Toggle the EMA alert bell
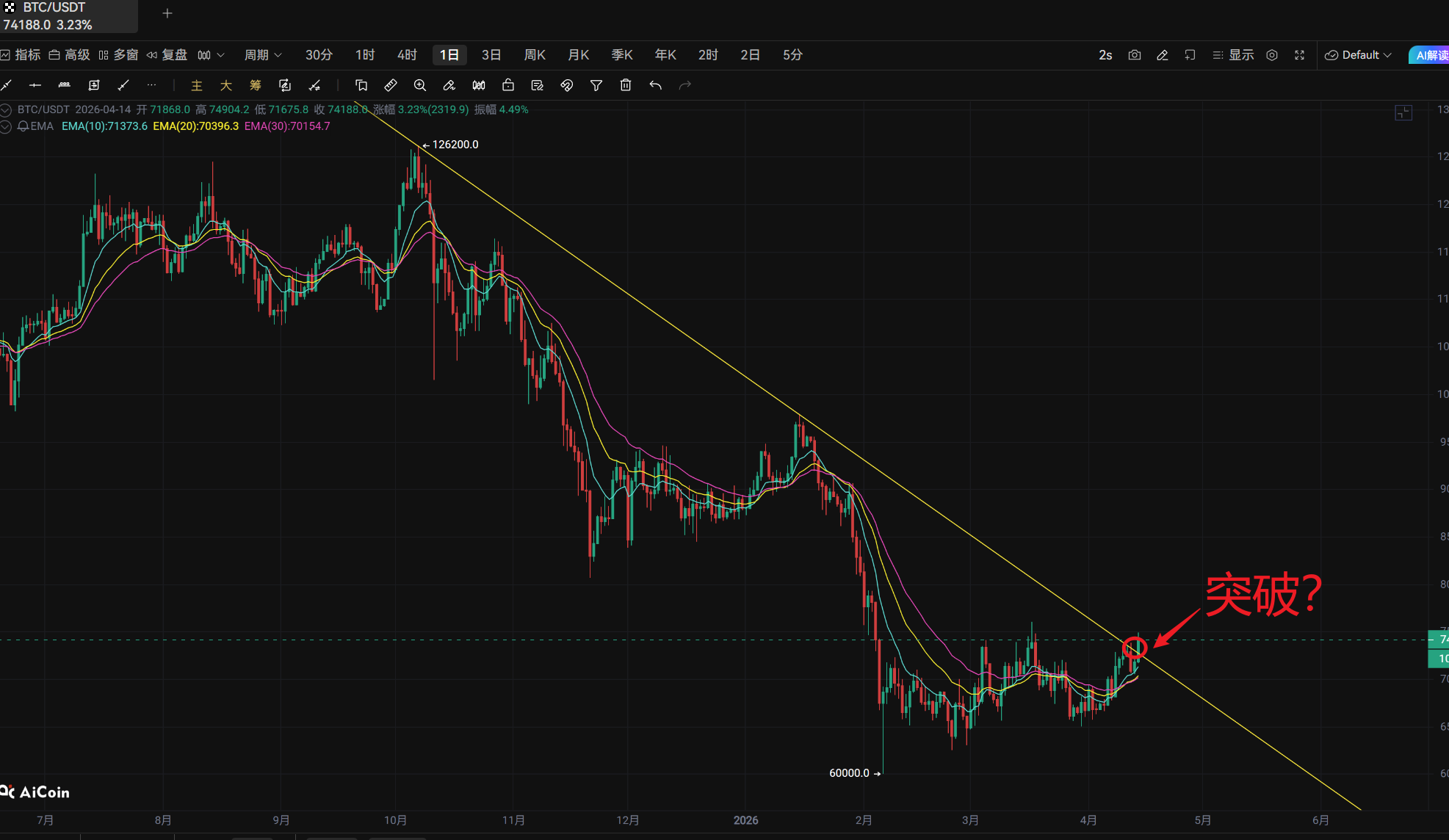1449x840 pixels. (23, 126)
